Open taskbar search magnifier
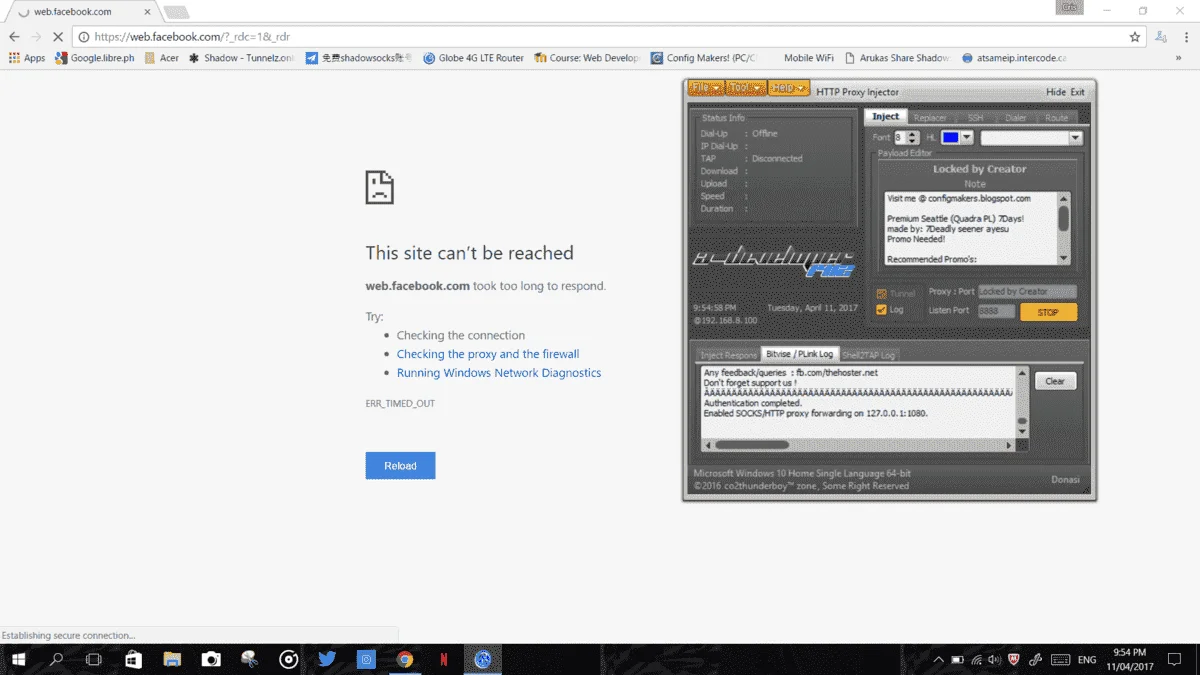 56,659
